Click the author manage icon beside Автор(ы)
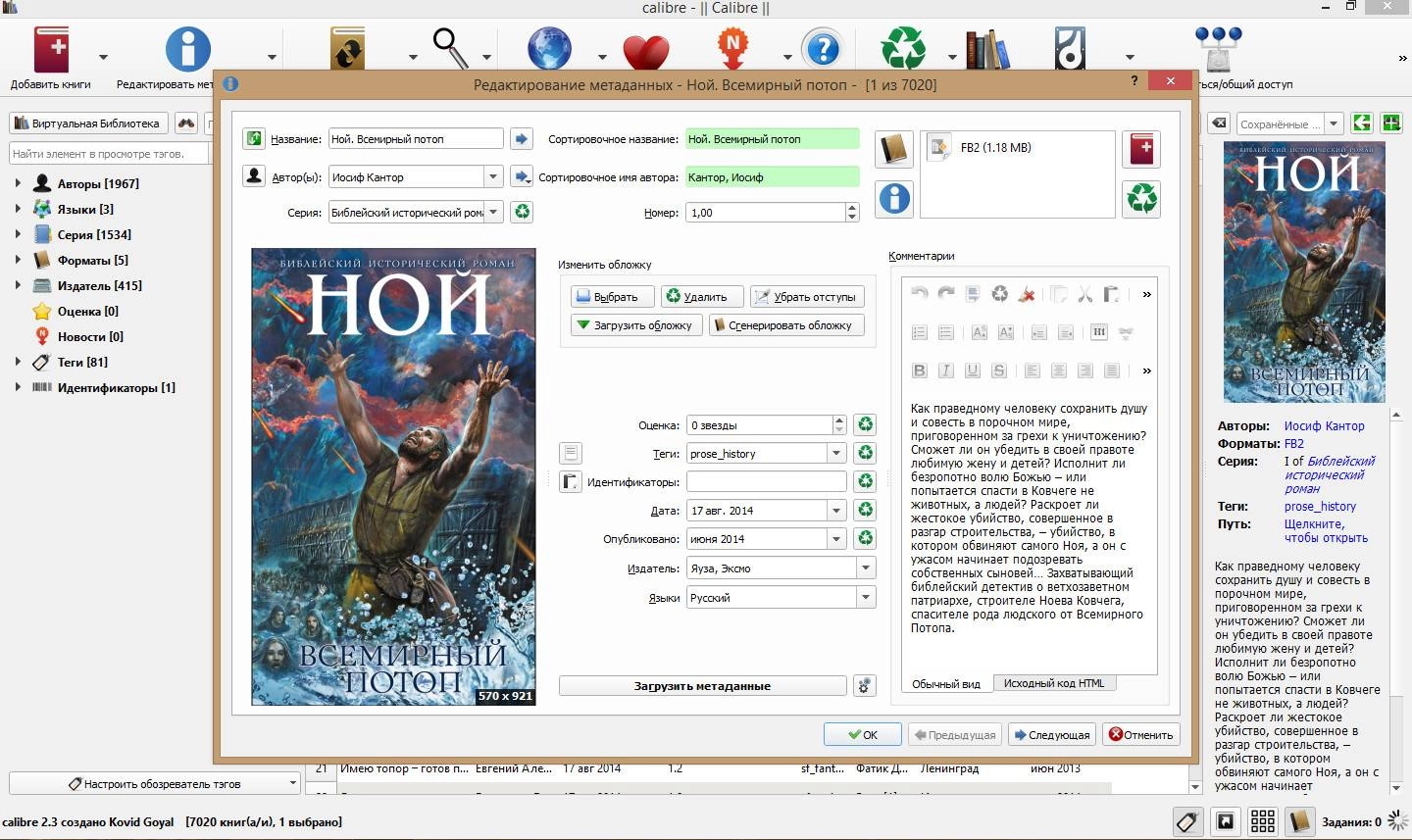Image resolution: width=1412 pixels, height=840 pixels. [x=254, y=176]
